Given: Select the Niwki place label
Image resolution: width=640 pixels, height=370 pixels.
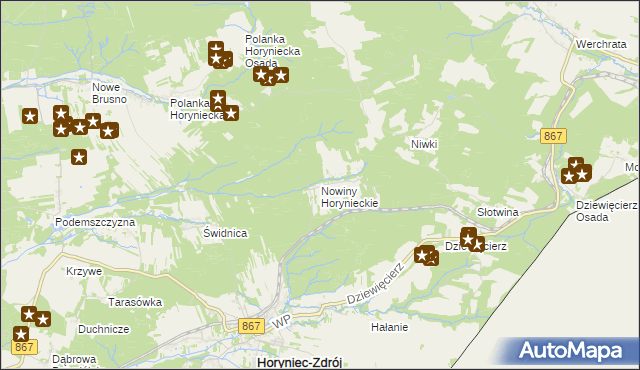Looking at the screenshot, I should click(424, 144).
